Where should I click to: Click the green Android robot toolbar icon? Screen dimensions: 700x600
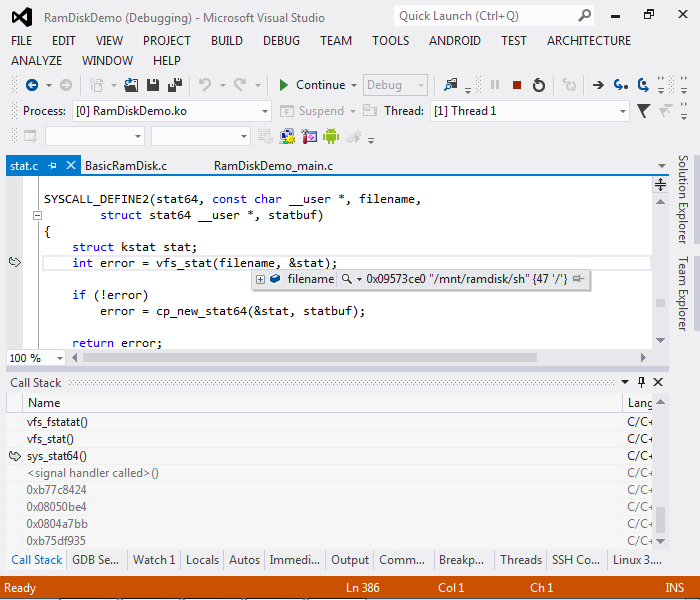coord(331,136)
